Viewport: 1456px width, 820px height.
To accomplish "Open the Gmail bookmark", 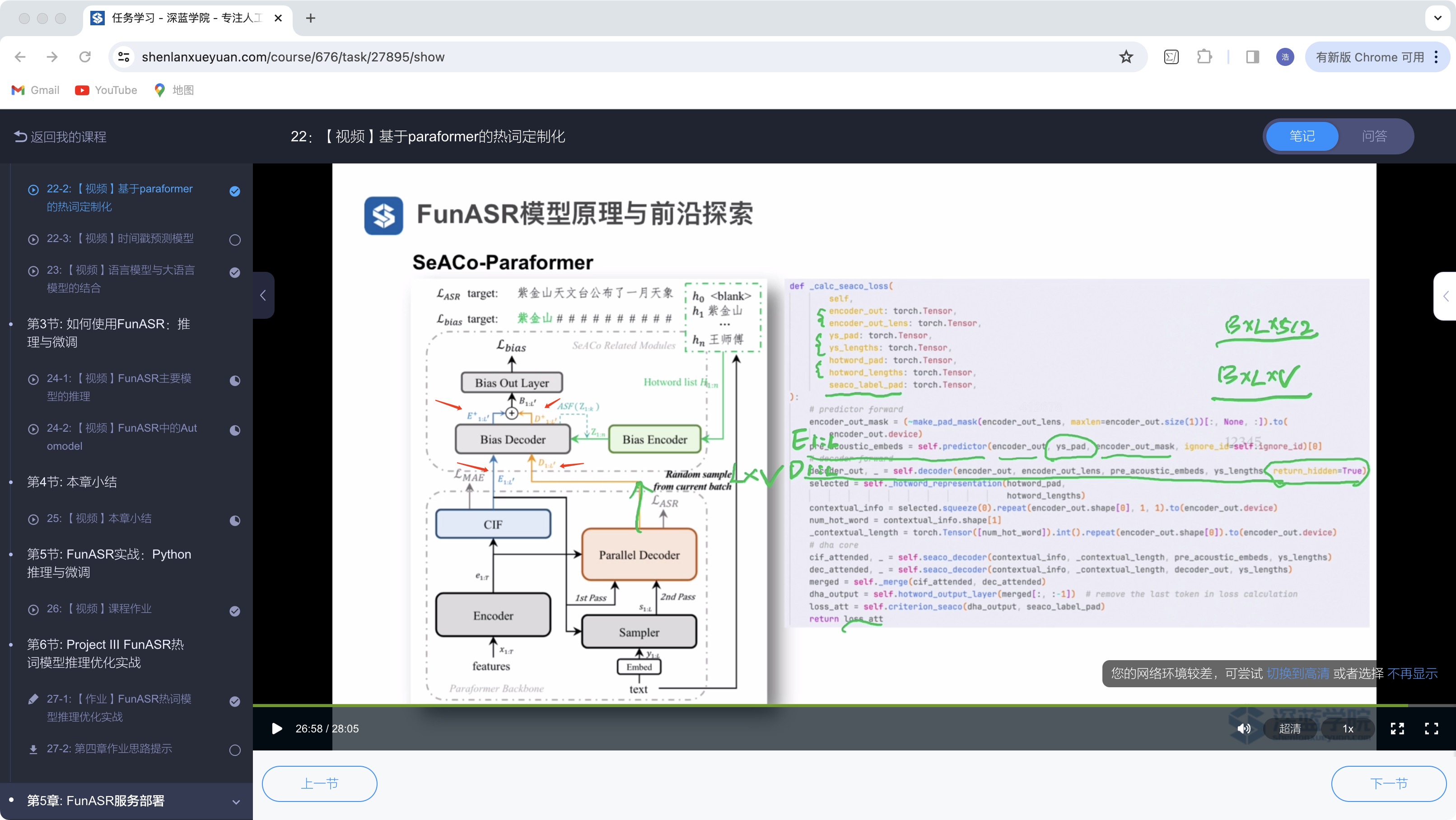I will pyautogui.click(x=35, y=90).
